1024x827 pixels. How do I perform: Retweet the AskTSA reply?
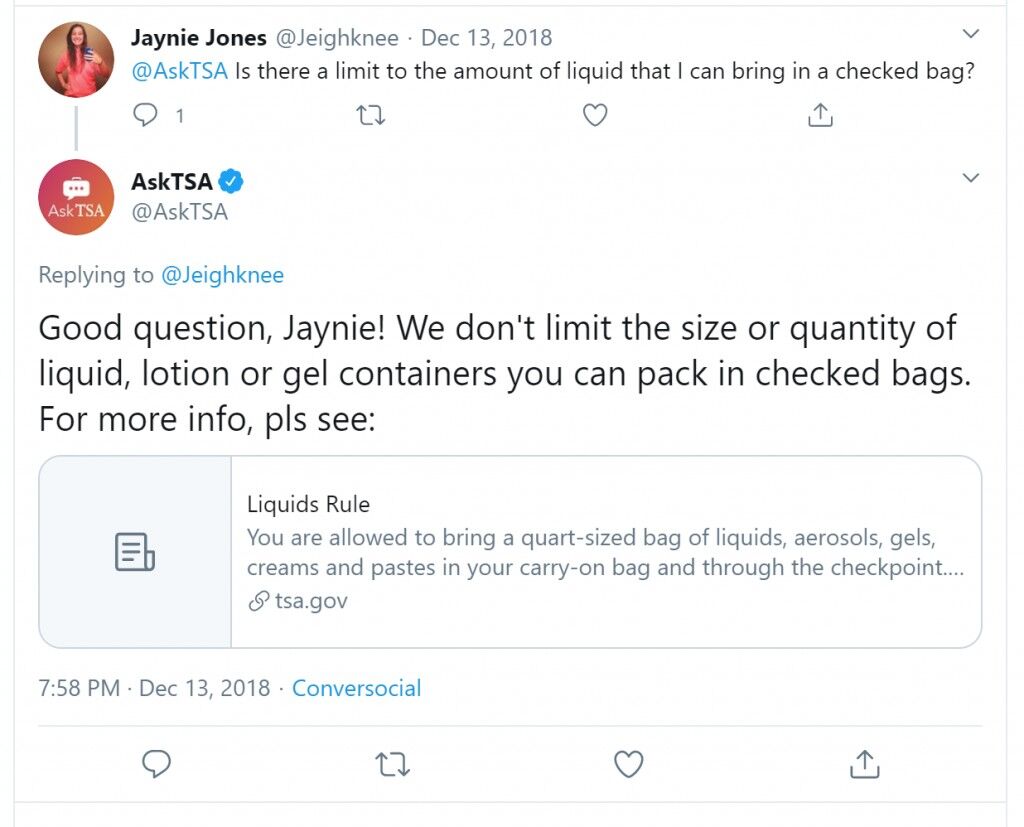pos(392,764)
